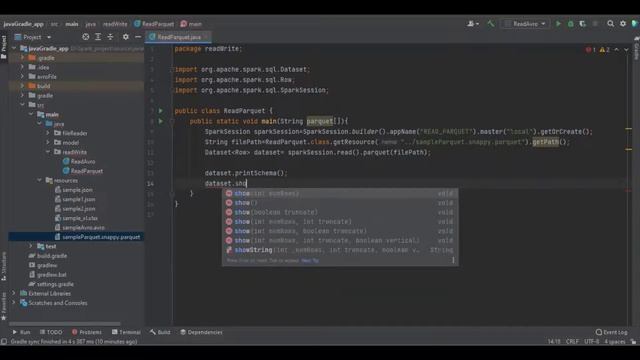Screen dimensions: 640x360
Task: Collapse the readWrite package
Action: [48, 152]
